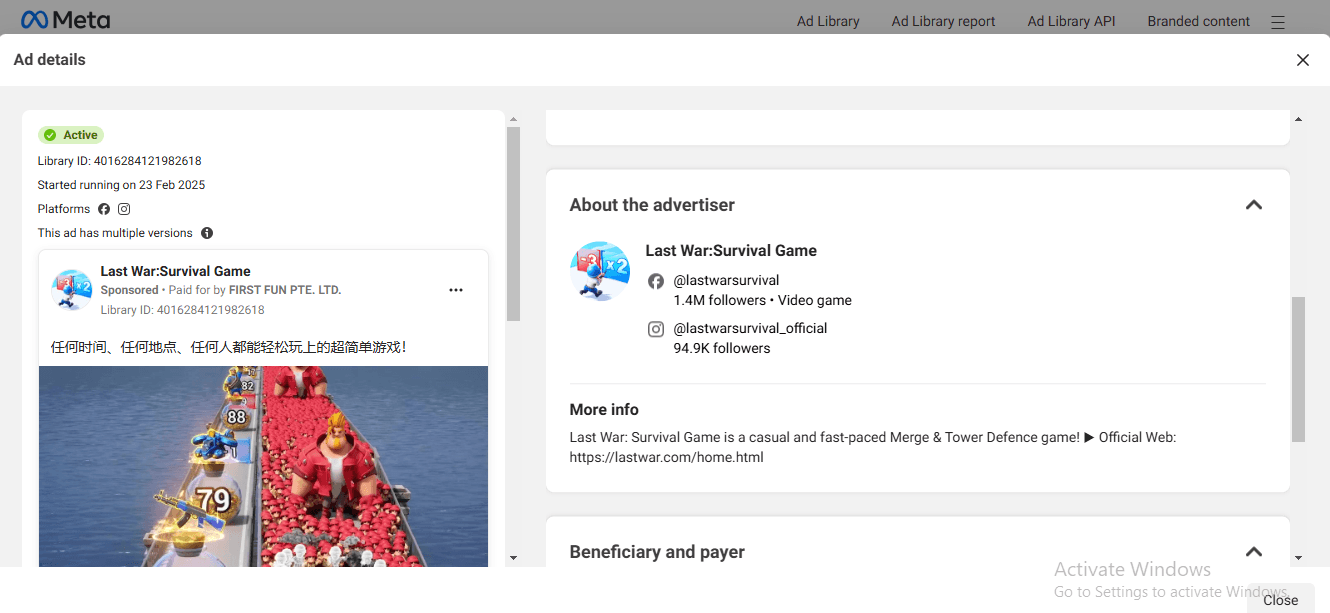Go to Ad Library API page

point(1071,21)
